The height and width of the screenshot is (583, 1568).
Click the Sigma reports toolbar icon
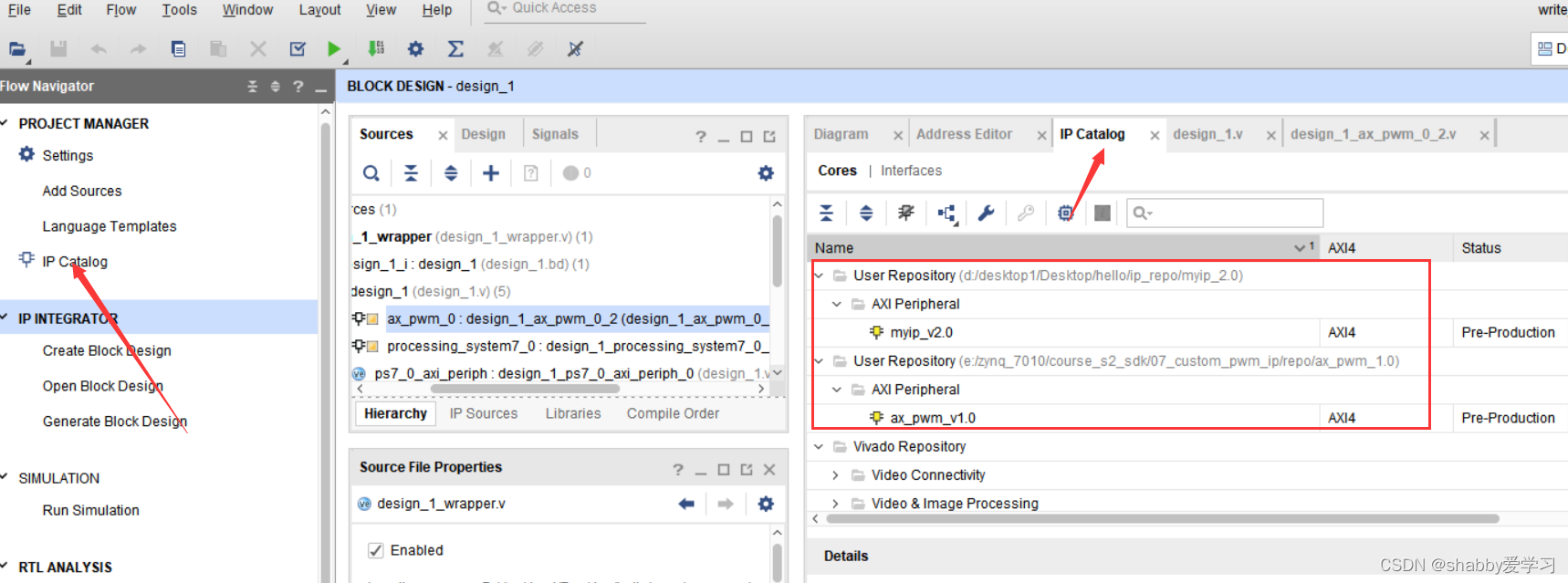click(455, 49)
